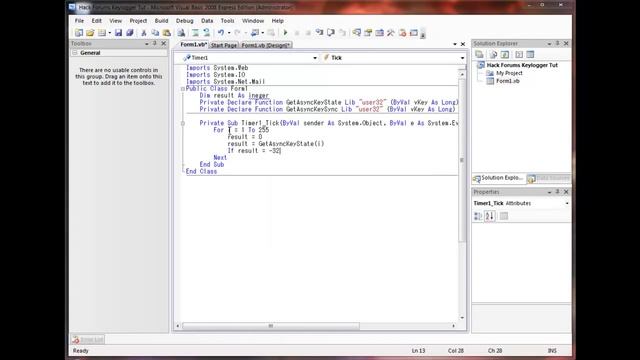Select Hack Forums Keylogger Tut project node
Image resolution: width=640 pixels, height=360 pixels.
click(x=522, y=65)
